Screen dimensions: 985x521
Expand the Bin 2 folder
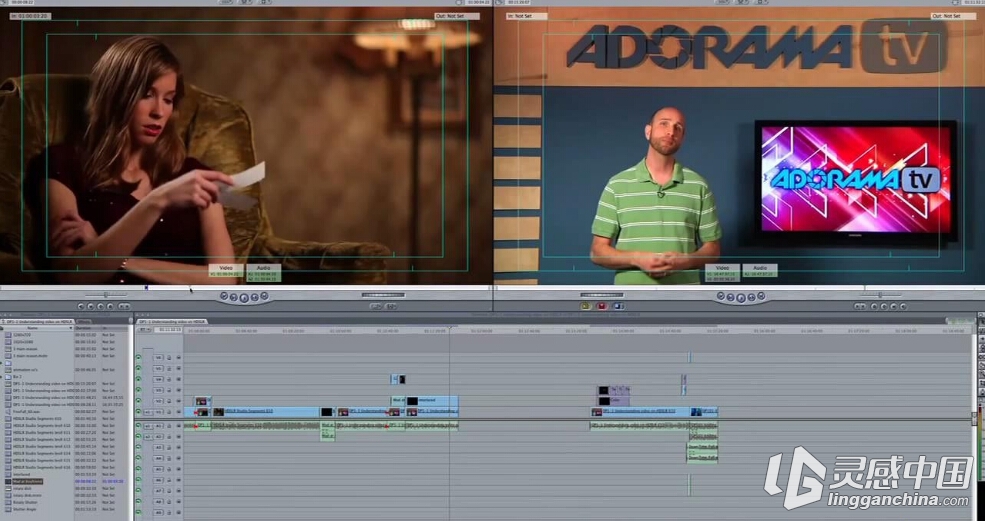(2, 376)
